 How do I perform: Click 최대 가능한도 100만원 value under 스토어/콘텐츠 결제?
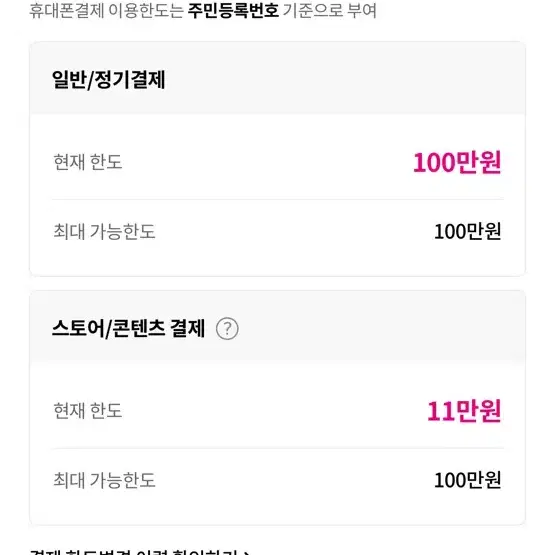468,480
